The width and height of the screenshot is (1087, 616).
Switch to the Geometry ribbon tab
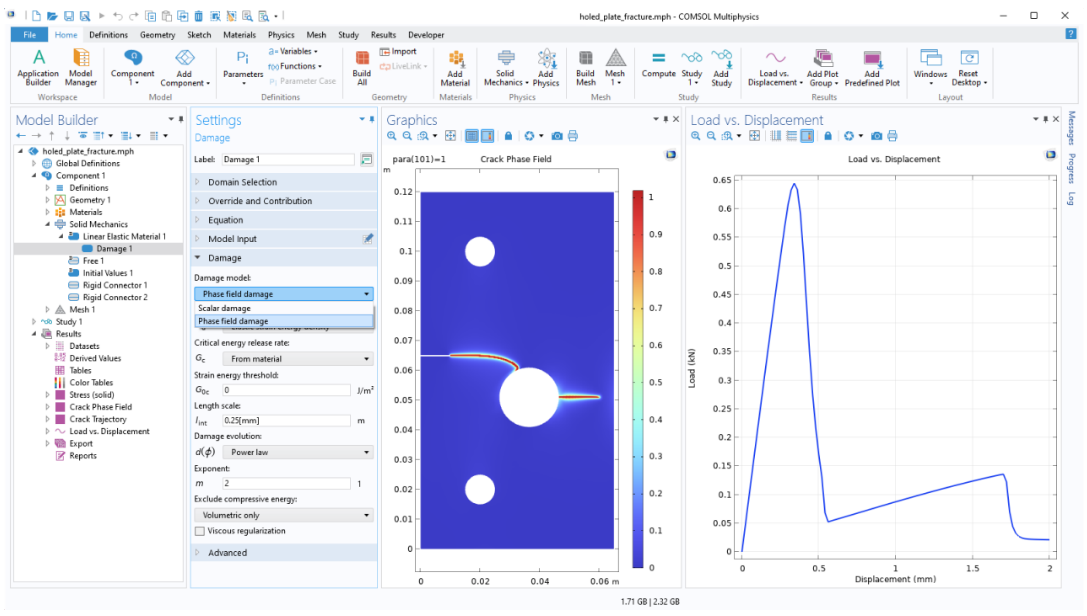(157, 35)
